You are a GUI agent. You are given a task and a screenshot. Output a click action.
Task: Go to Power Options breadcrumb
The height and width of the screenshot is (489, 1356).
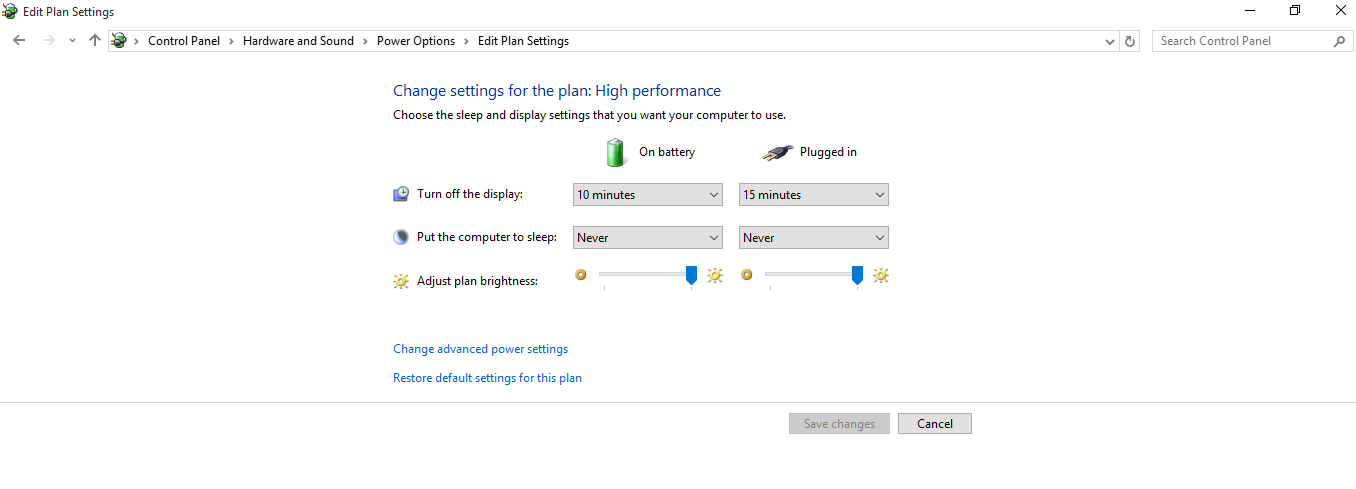click(415, 41)
